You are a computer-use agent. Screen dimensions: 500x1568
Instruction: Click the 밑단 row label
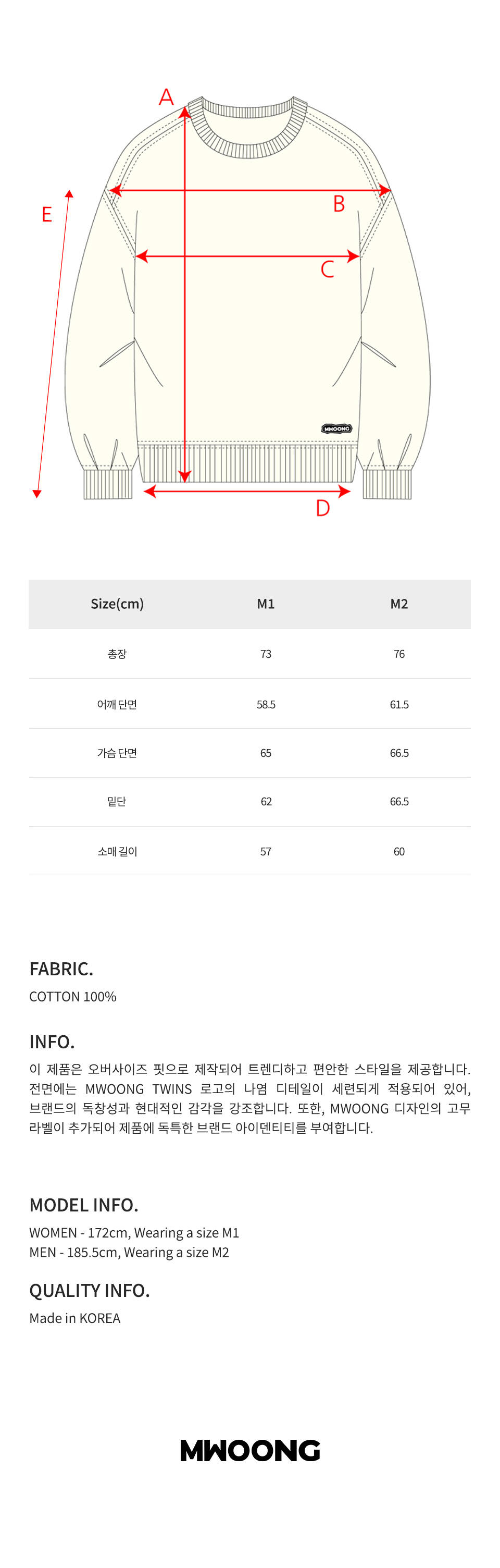[x=117, y=802]
